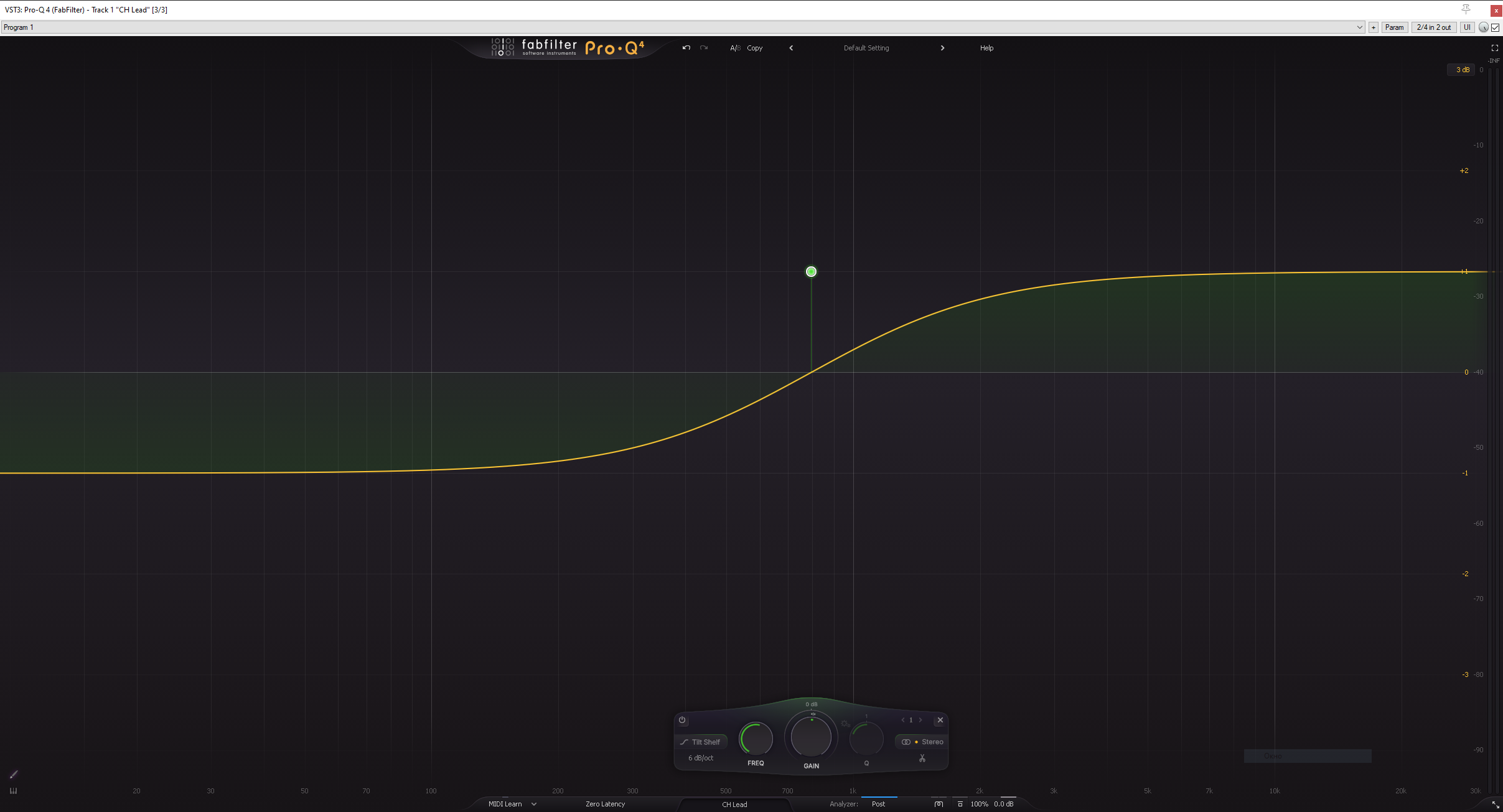Toggle the A/B comparison button
Viewport: 1503px width, 812px height.
tap(735, 48)
